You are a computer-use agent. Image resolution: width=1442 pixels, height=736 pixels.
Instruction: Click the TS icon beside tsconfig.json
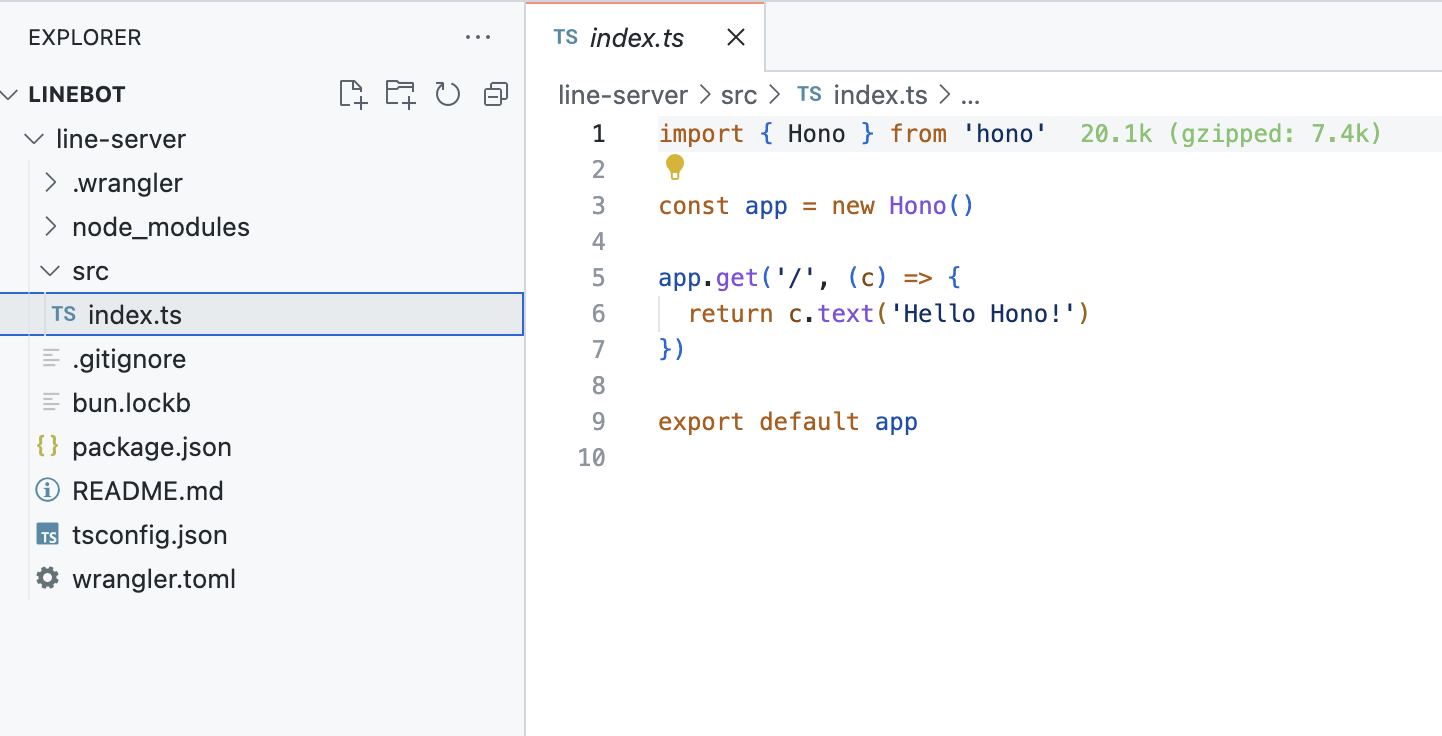click(x=47, y=535)
